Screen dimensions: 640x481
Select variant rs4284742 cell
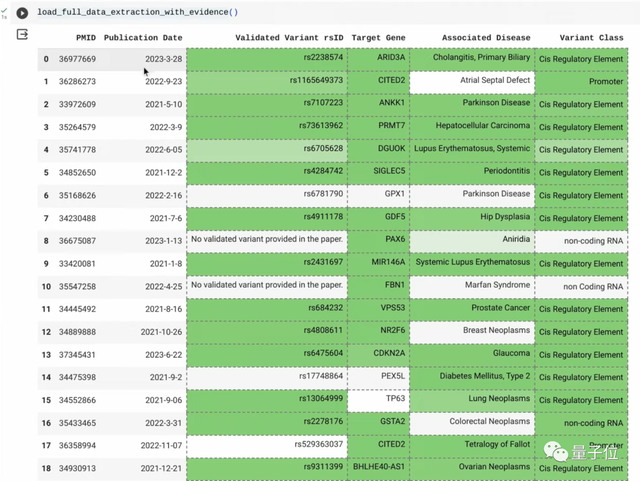click(x=267, y=173)
